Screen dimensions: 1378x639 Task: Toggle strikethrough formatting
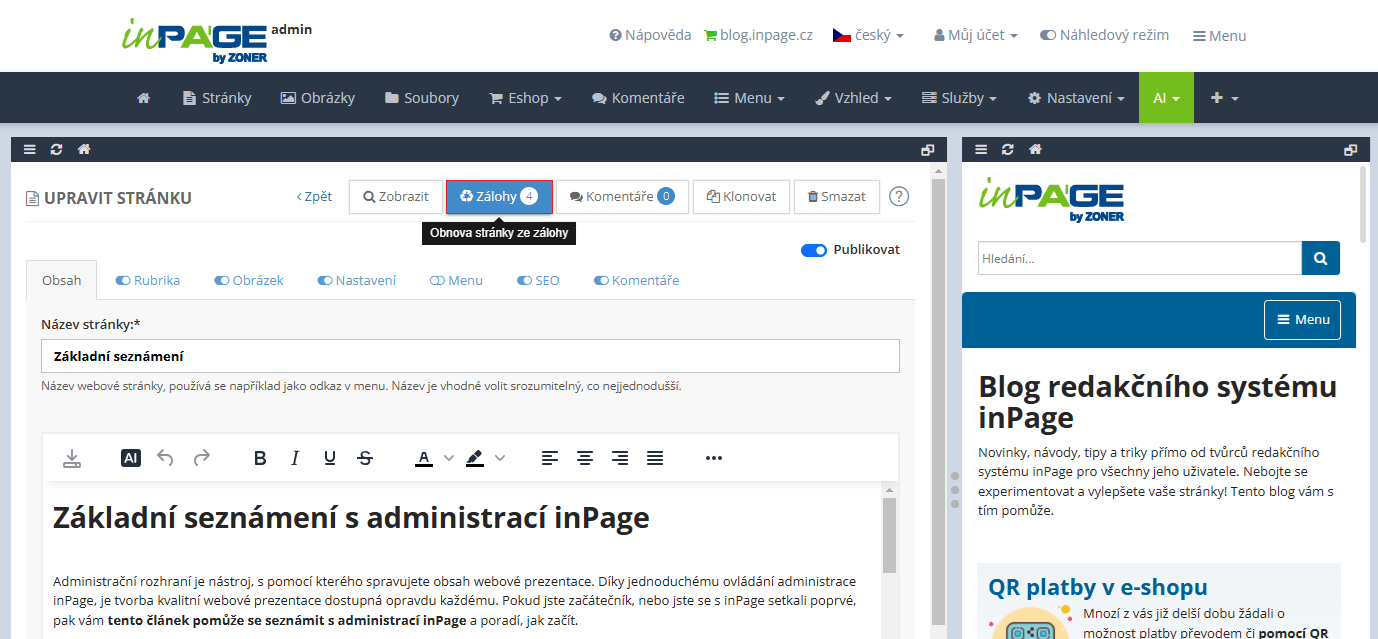coord(365,458)
